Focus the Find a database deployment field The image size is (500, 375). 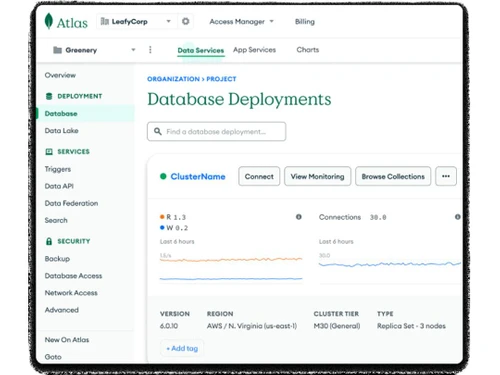click(x=216, y=131)
